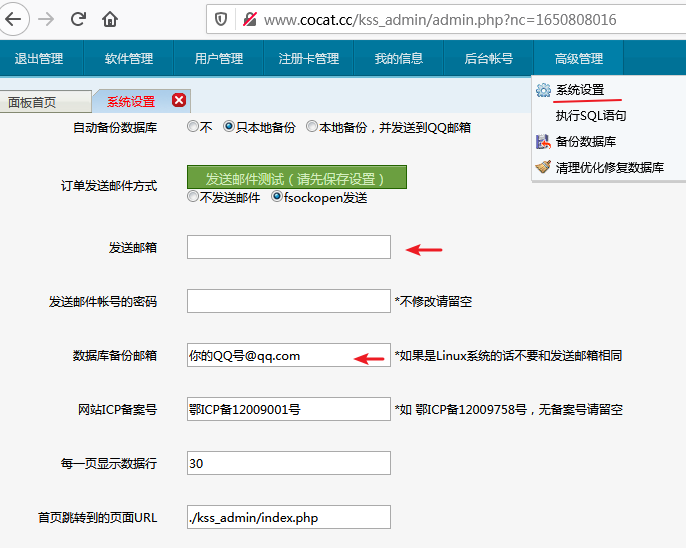Click the Linux系统 hint beside backup mailbox

[508, 356]
